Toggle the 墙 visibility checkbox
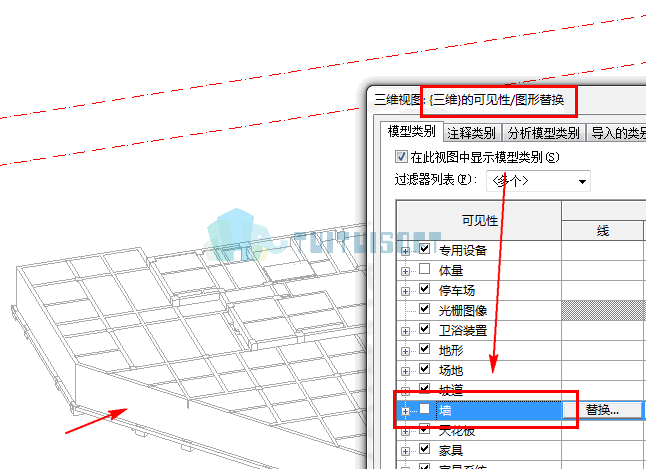The height and width of the screenshot is (469, 646). (x=424, y=409)
